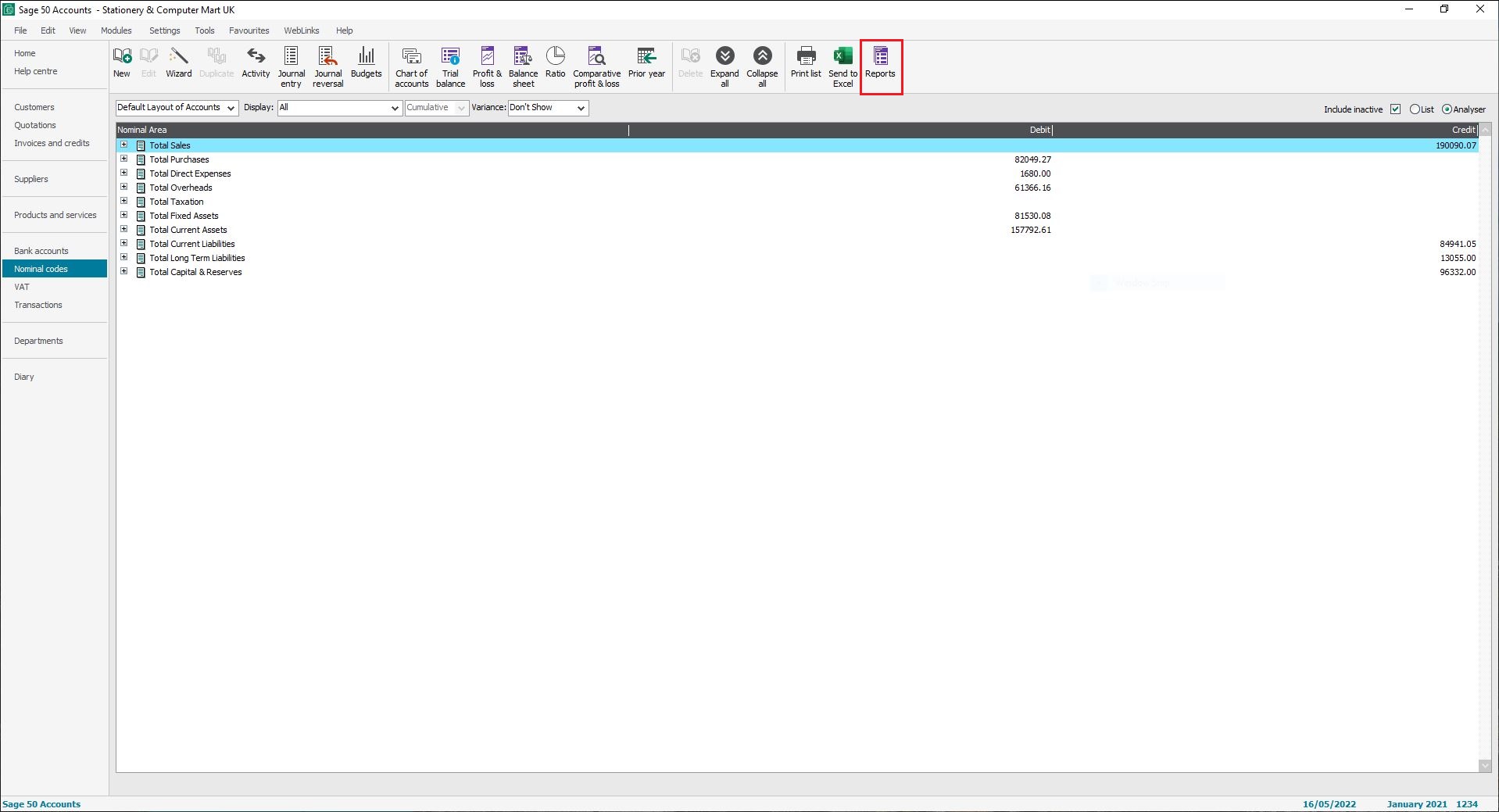
Task: Open the File menu
Action: pos(20,30)
